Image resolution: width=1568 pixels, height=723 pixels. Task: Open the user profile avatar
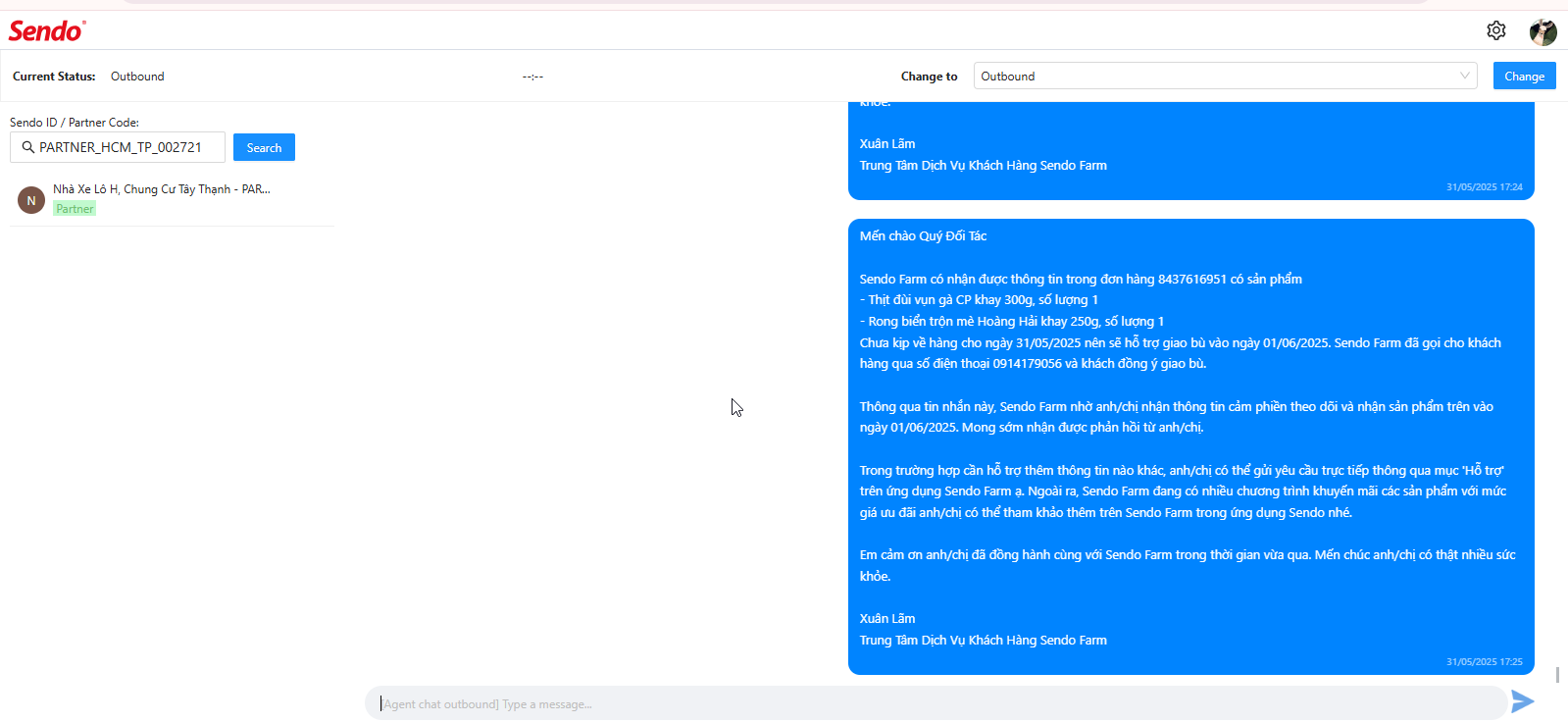(x=1543, y=31)
